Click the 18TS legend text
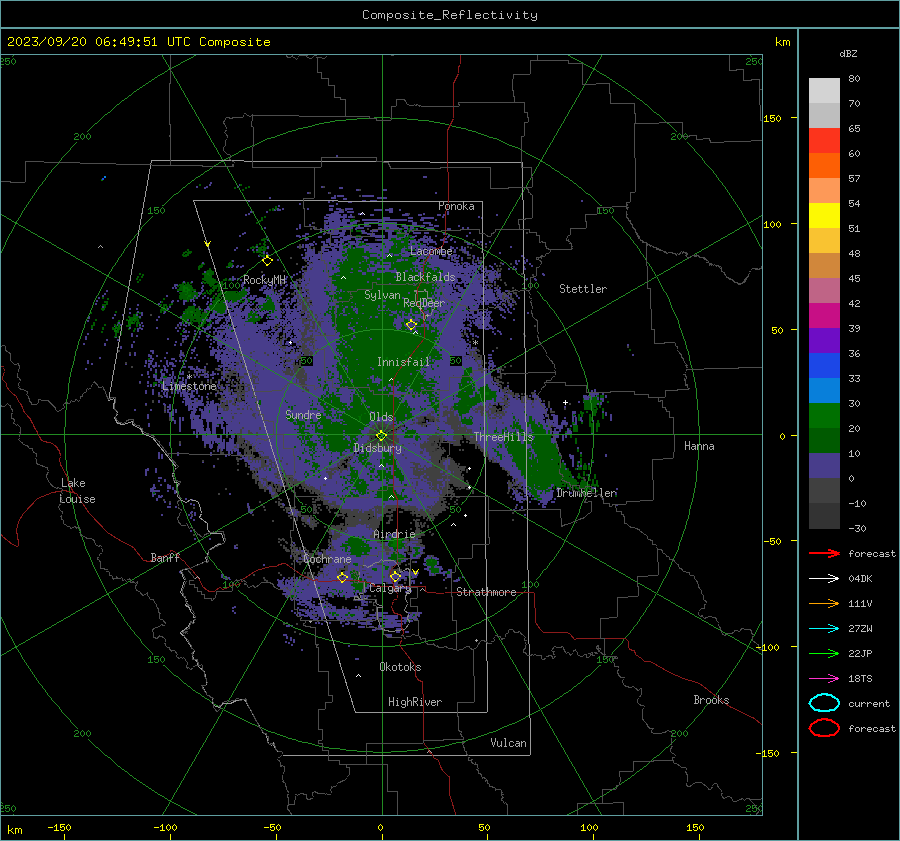 [860, 679]
